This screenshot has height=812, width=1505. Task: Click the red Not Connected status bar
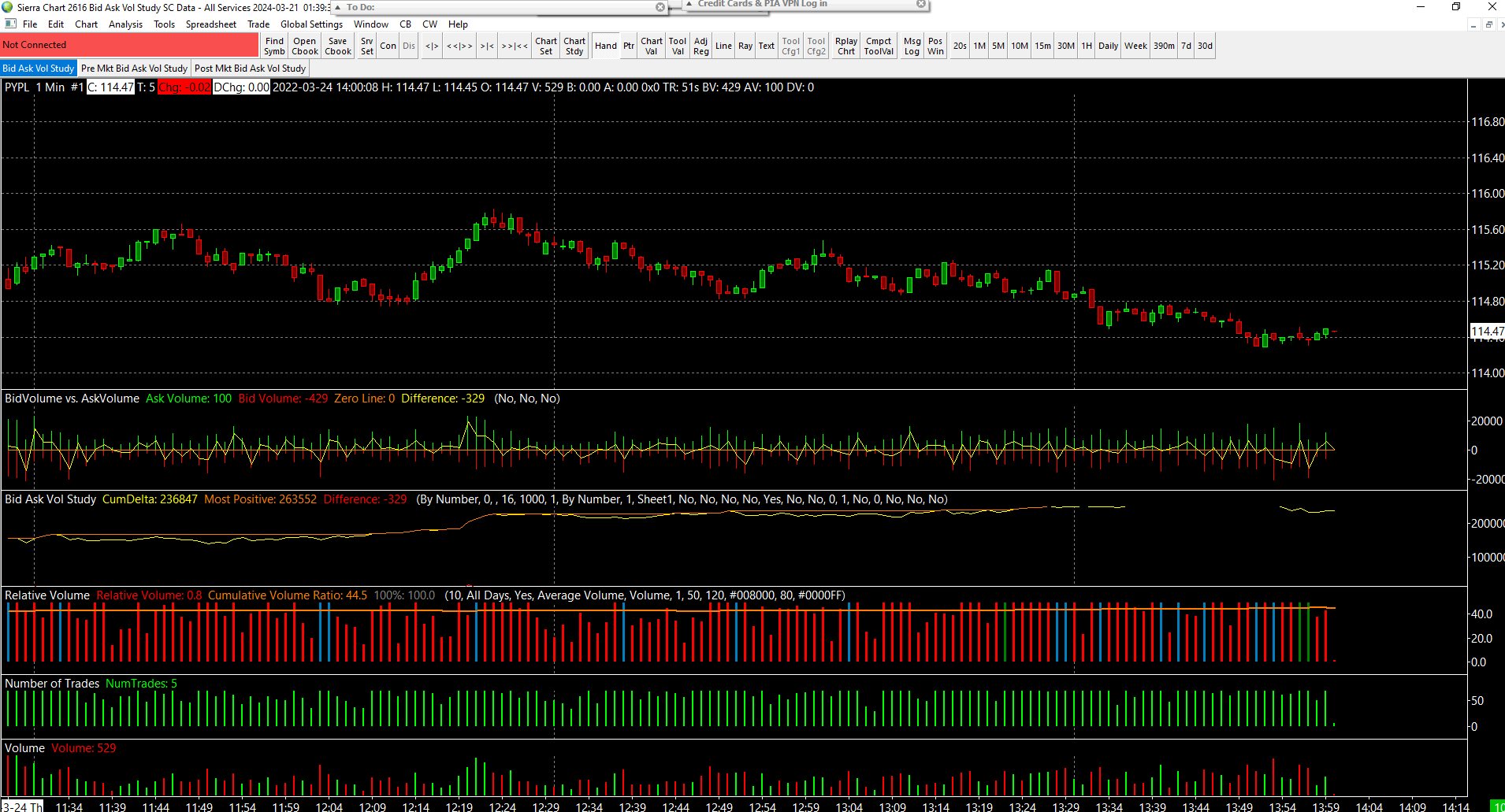point(130,45)
